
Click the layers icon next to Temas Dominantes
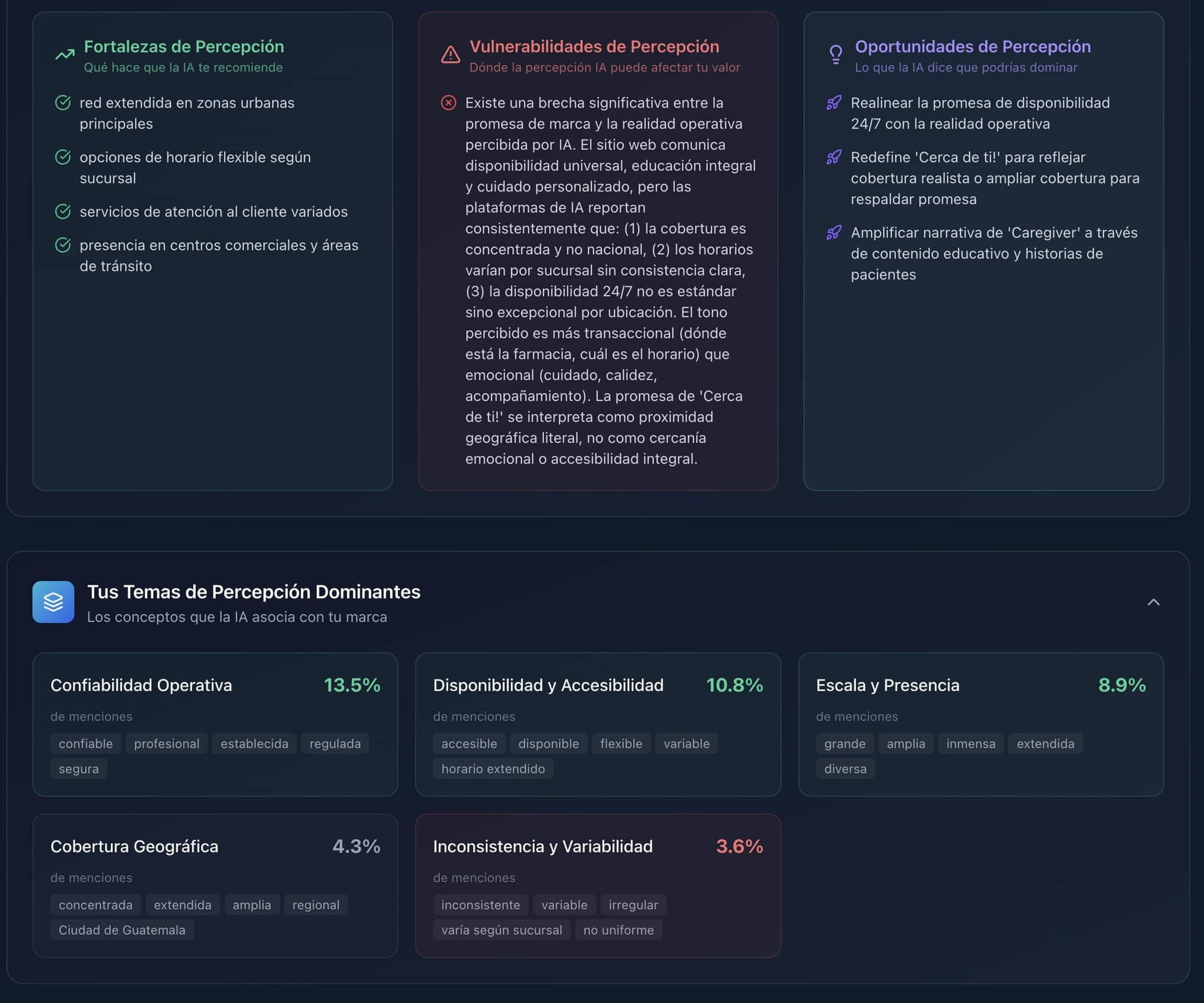(53, 602)
